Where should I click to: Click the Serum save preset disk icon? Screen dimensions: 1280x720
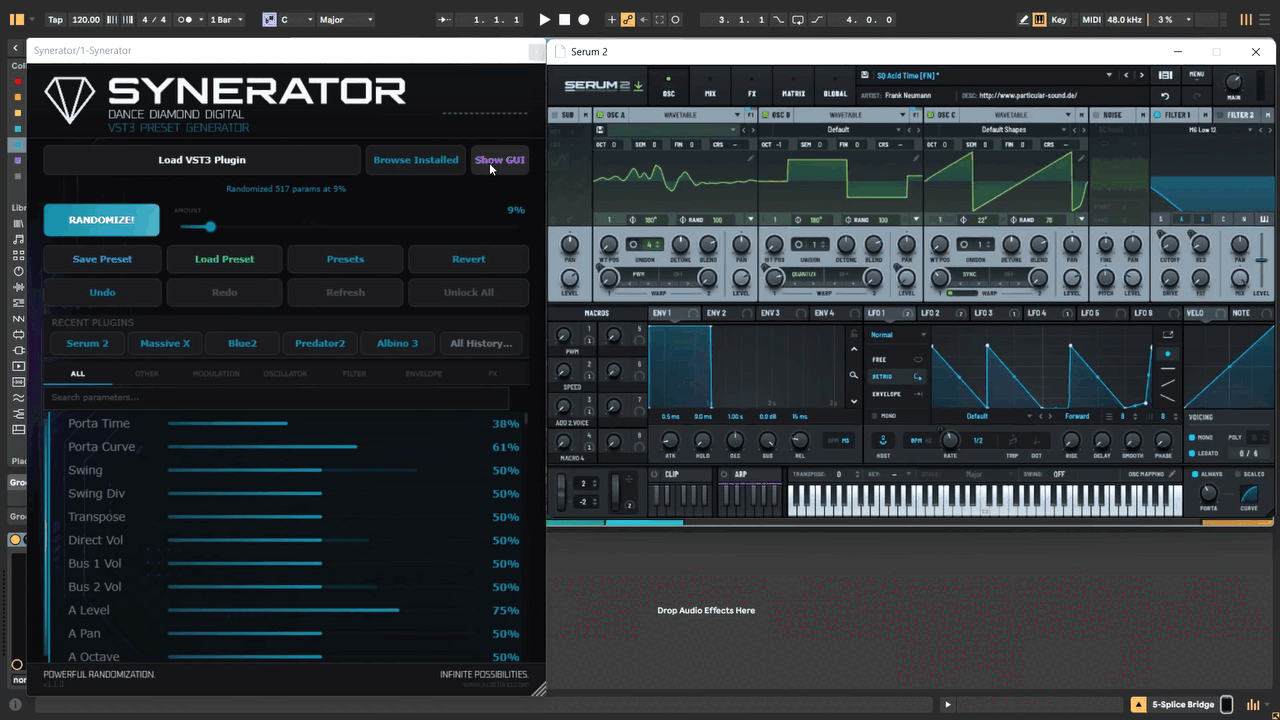tap(864, 75)
